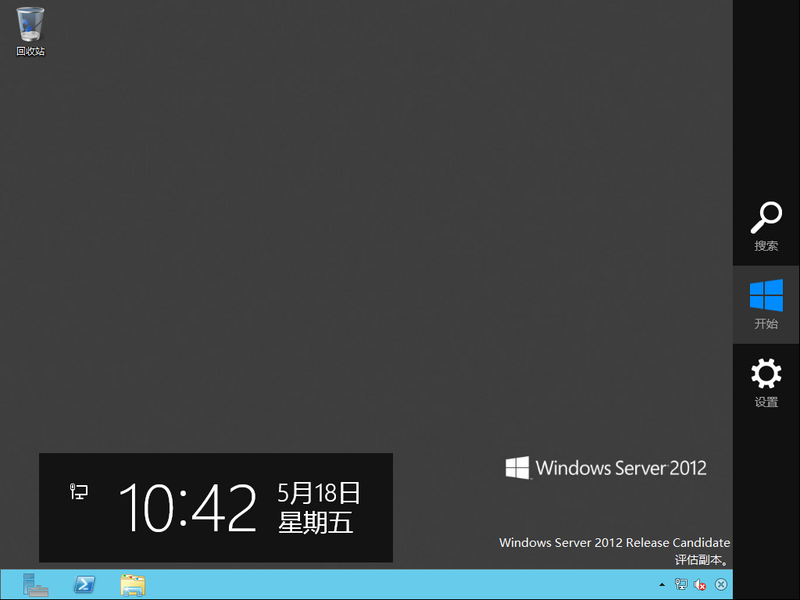Click the Search (搜索) charm
This screenshot has width=800, height=600.
click(x=766, y=227)
